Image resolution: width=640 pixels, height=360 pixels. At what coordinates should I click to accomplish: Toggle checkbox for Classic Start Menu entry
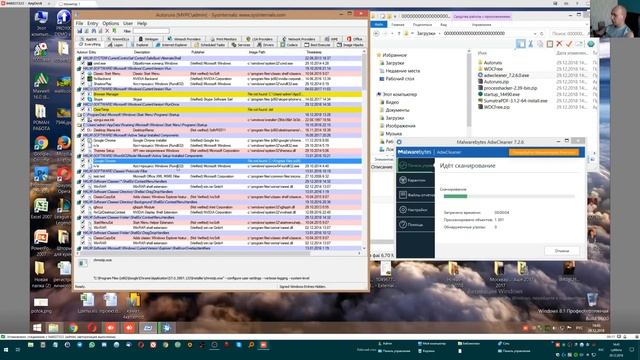click(83, 73)
